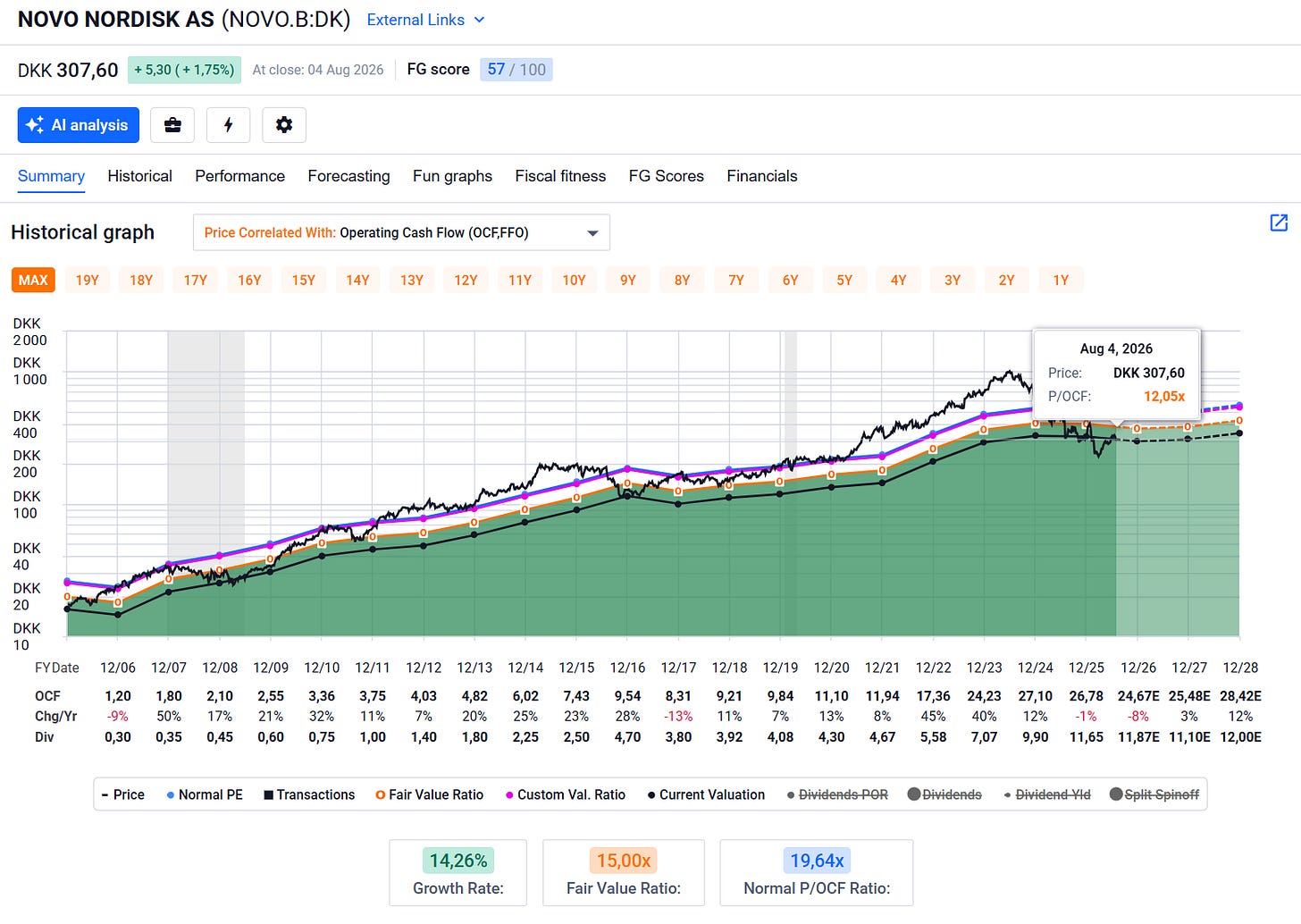Image resolution: width=1301 pixels, height=924 pixels.
Task: Toggle the Transactions legend item
Action: [309, 794]
